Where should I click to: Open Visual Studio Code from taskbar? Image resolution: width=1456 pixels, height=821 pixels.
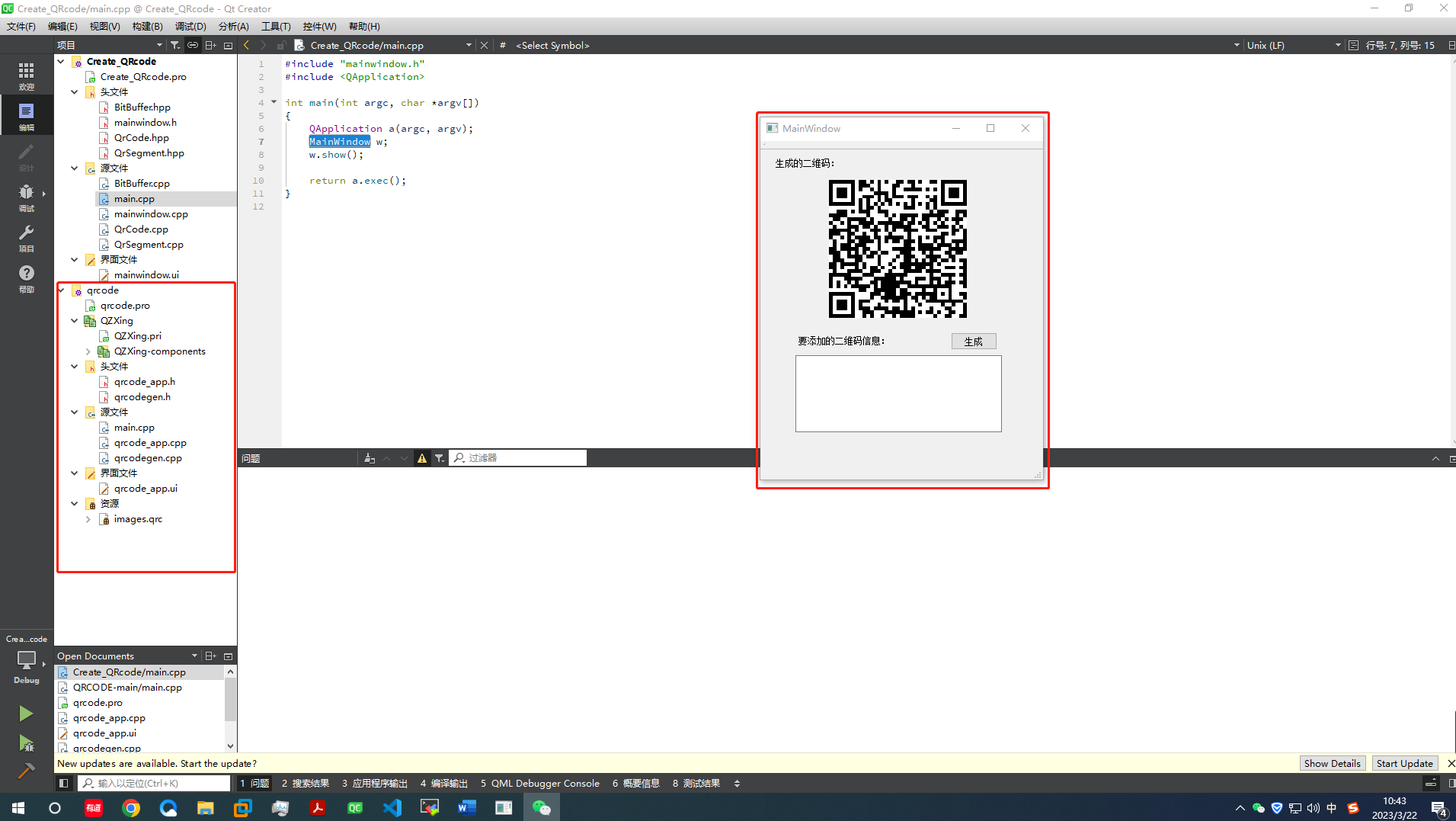coord(392,807)
